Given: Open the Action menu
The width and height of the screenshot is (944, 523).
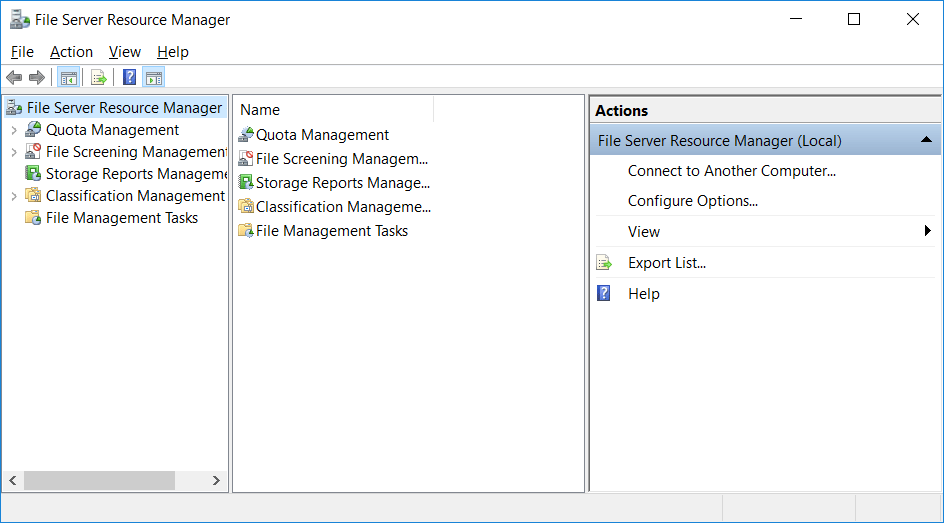Looking at the screenshot, I should (71, 52).
